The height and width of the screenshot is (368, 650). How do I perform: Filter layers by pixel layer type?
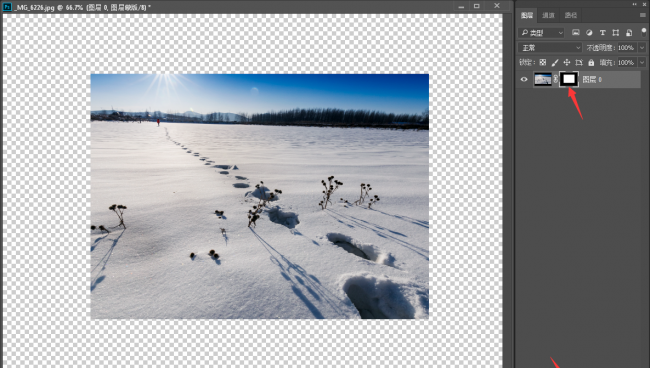575,32
